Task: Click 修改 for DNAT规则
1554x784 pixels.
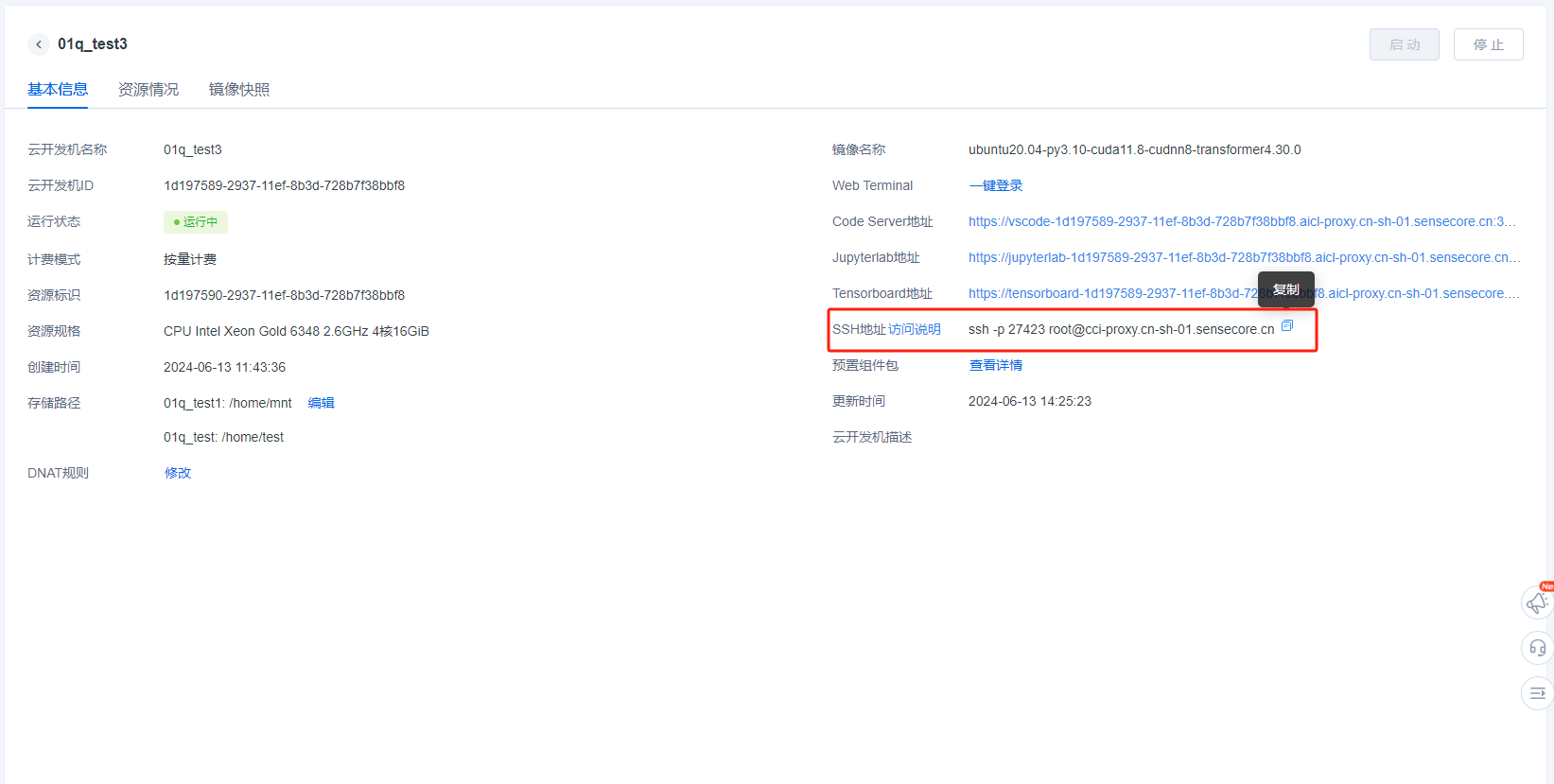Action: tap(178, 473)
